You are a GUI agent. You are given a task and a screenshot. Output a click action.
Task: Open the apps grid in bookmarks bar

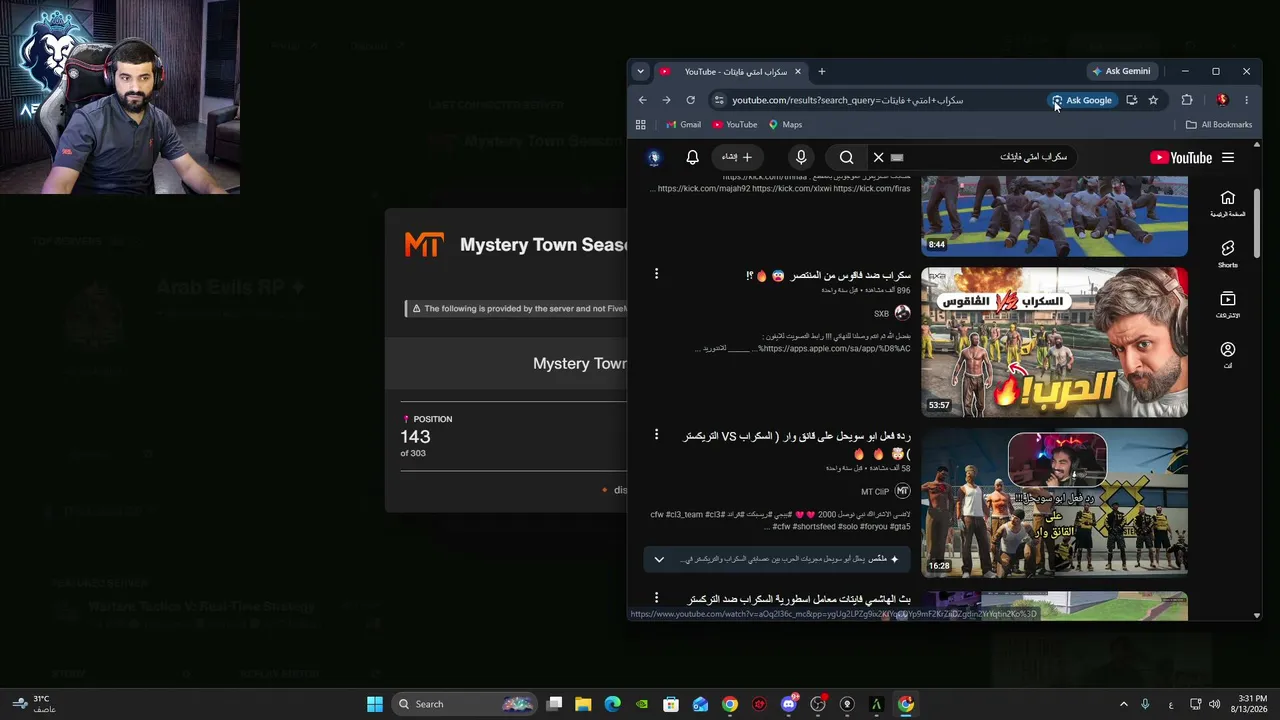tap(641, 125)
